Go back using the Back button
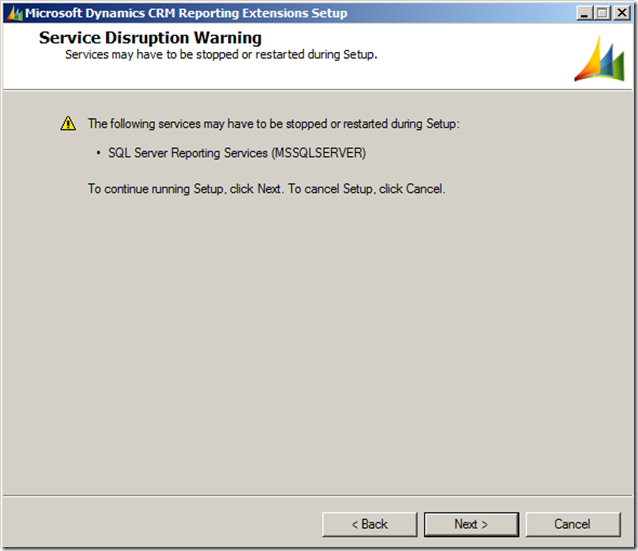 click(x=369, y=524)
